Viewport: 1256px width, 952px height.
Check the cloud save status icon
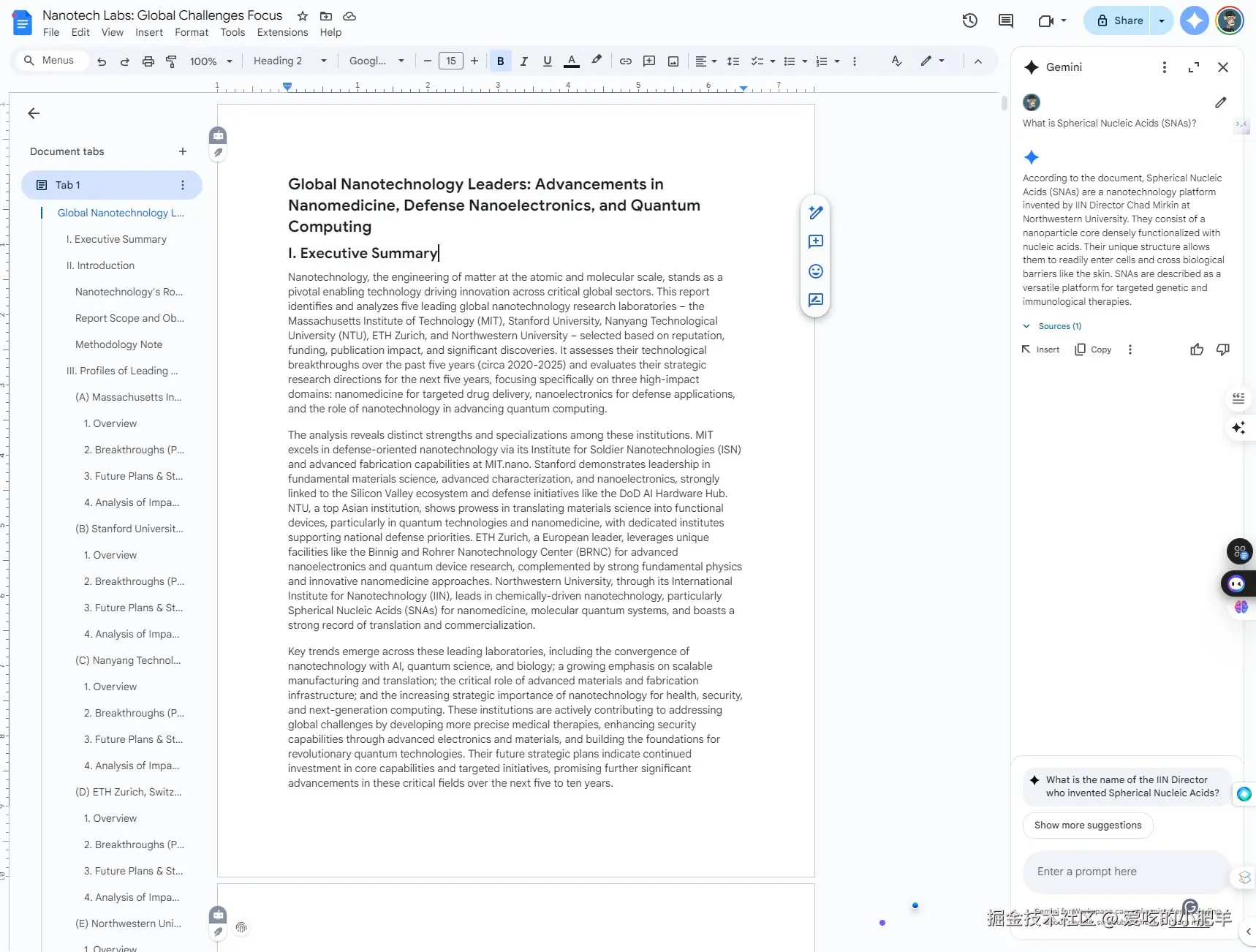(x=349, y=16)
